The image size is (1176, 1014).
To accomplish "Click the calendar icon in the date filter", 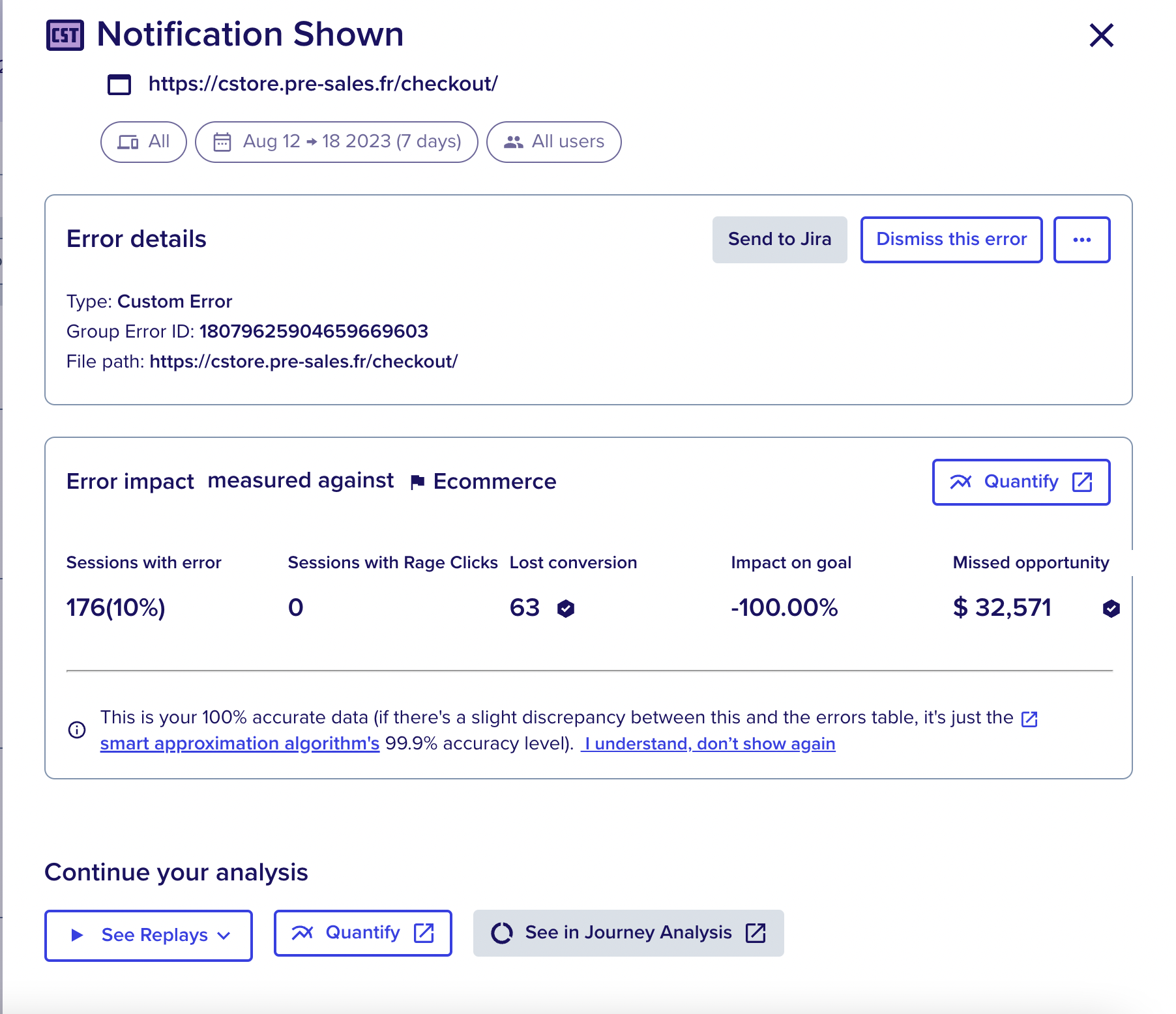I will (x=222, y=141).
